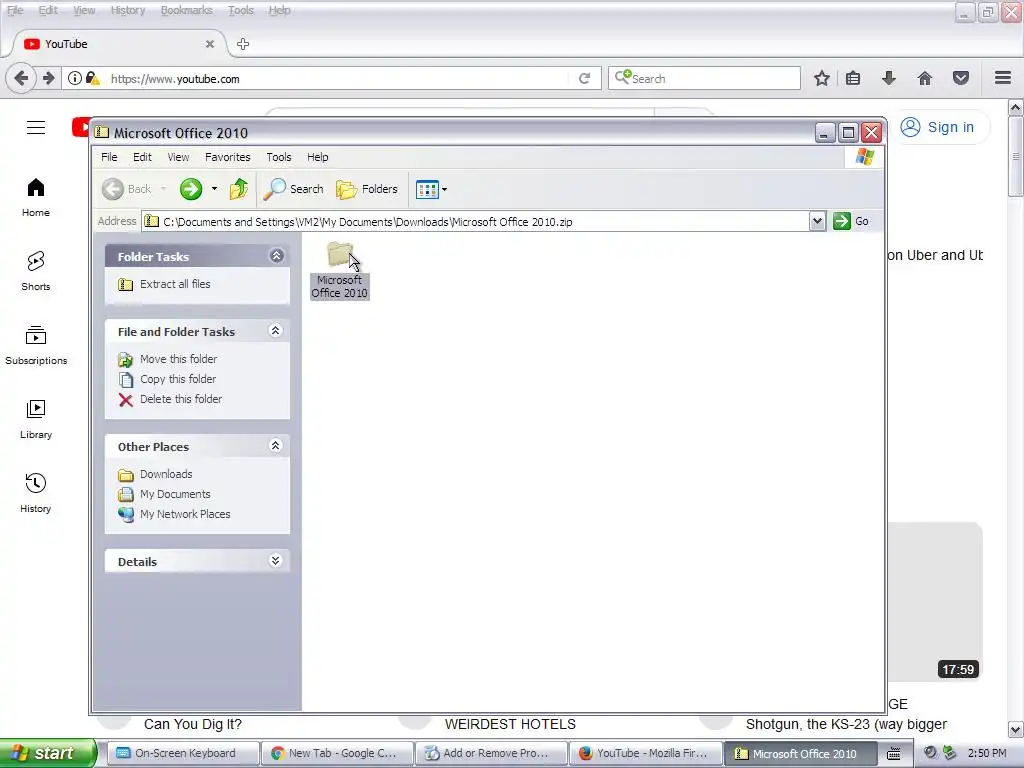
Task: Click Firefox forward navigation button
Action: click(x=48, y=79)
